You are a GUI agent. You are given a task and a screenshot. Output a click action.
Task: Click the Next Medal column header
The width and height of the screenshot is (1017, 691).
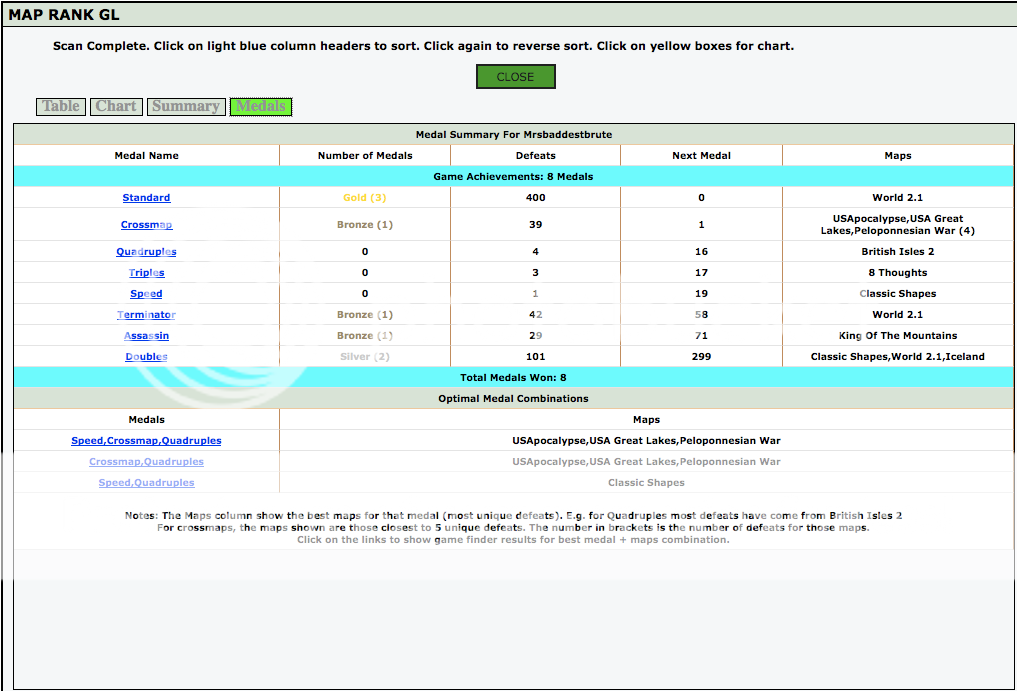click(701, 156)
